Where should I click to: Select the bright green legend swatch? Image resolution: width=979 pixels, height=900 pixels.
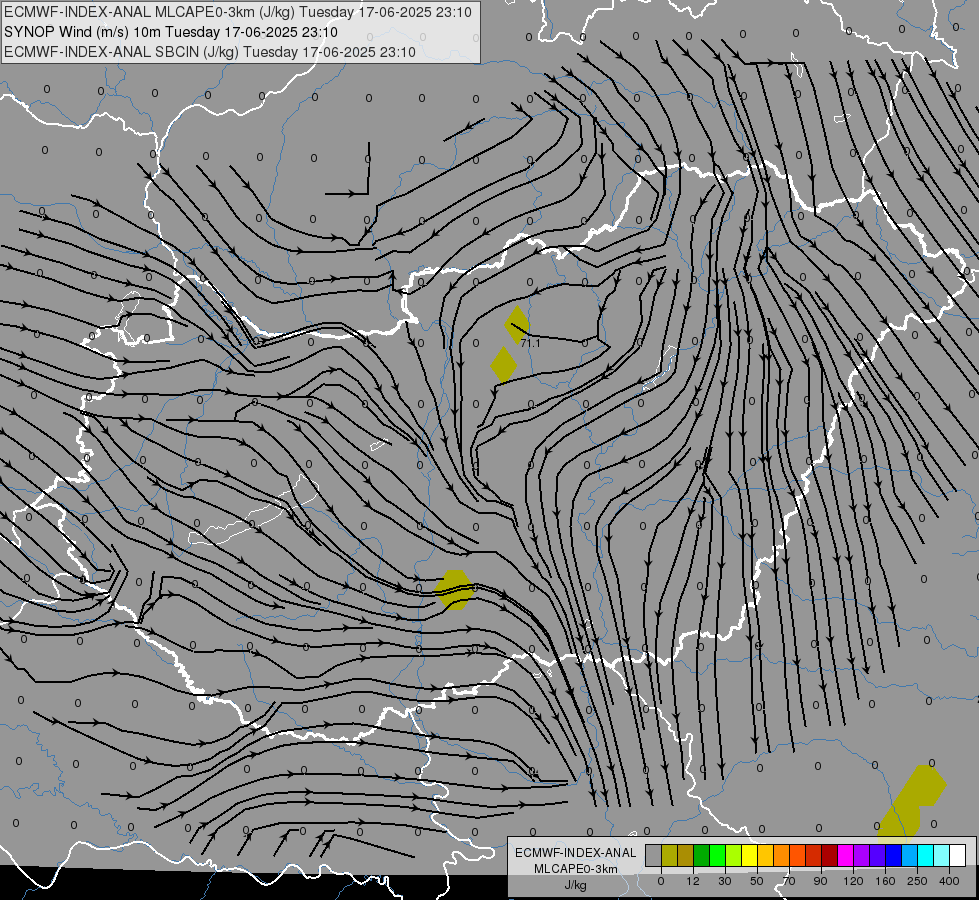[718, 856]
